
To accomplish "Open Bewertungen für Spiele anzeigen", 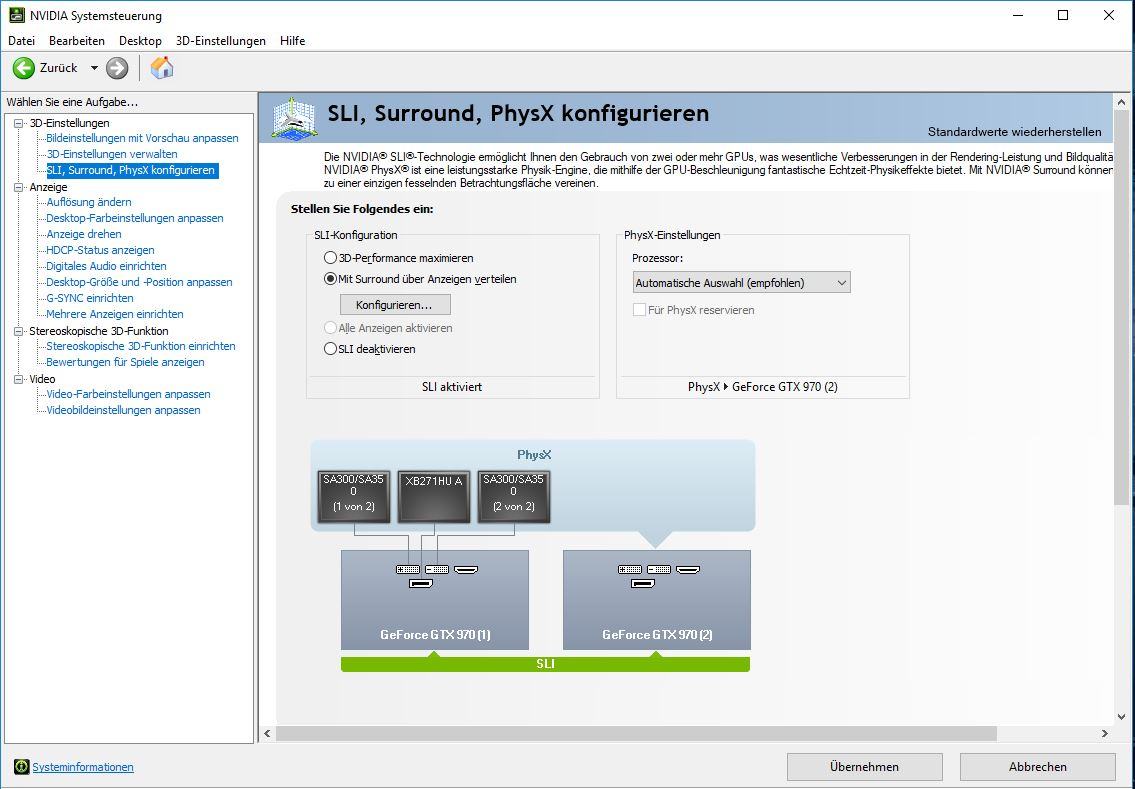I will click(125, 362).
